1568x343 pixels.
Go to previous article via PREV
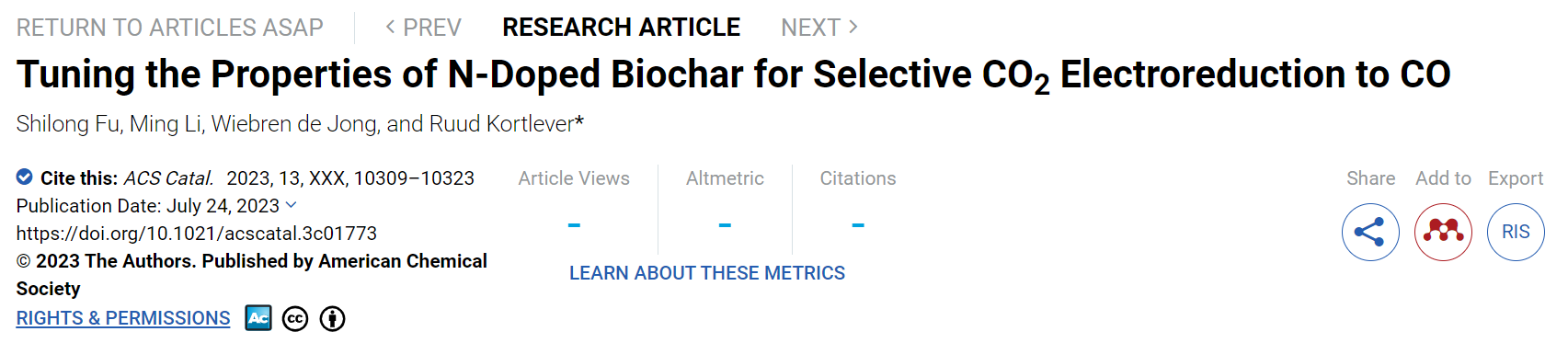click(423, 28)
